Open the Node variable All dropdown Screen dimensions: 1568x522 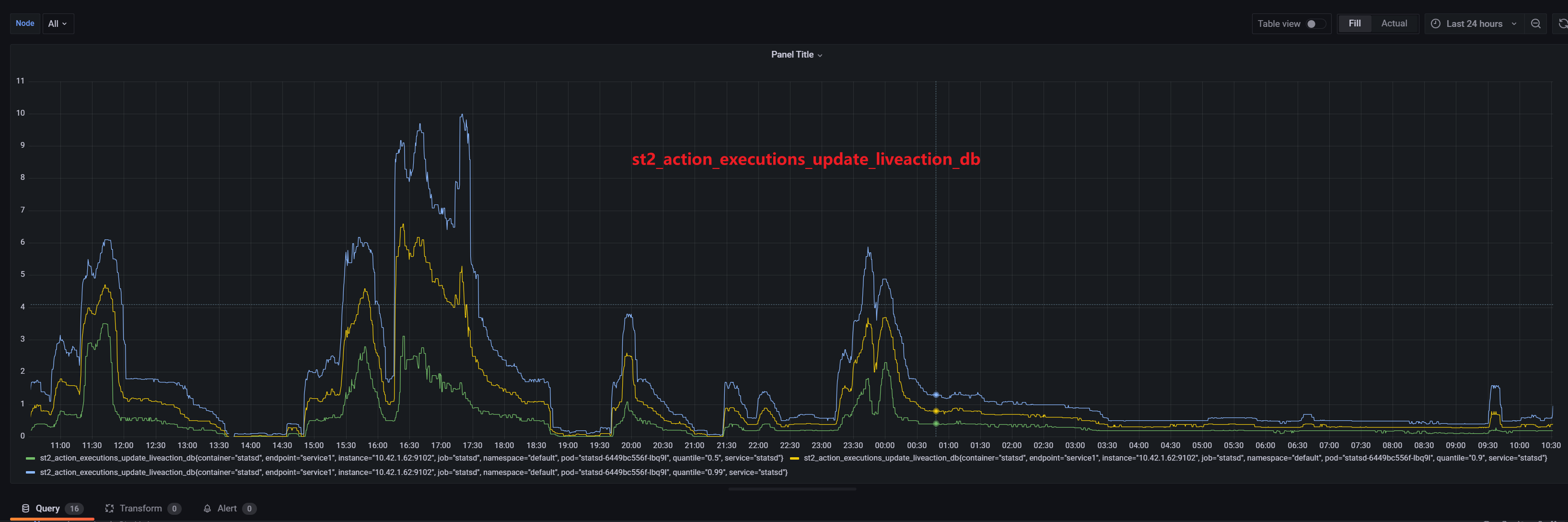pyautogui.click(x=58, y=24)
